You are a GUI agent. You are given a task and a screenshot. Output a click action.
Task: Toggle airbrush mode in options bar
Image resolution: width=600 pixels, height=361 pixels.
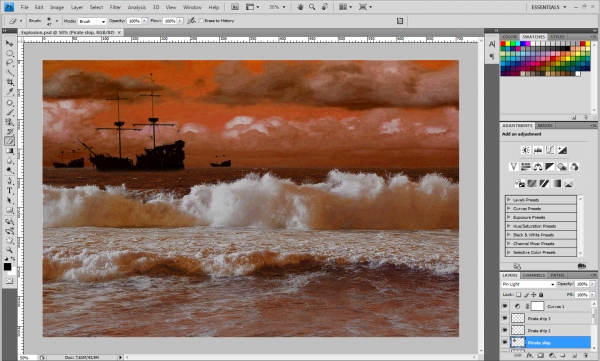point(191,21)
